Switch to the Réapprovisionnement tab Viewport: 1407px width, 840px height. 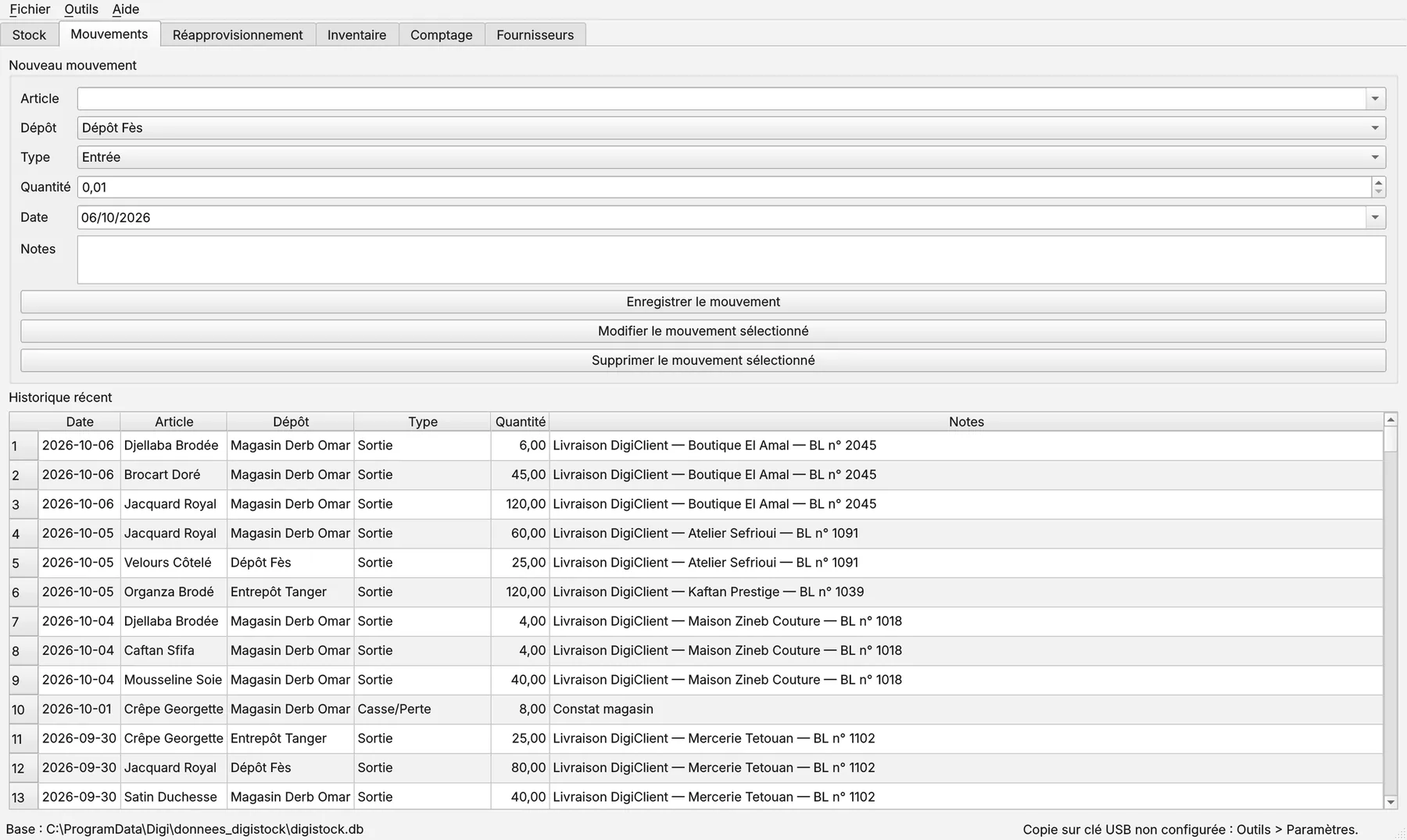point(238,35)
